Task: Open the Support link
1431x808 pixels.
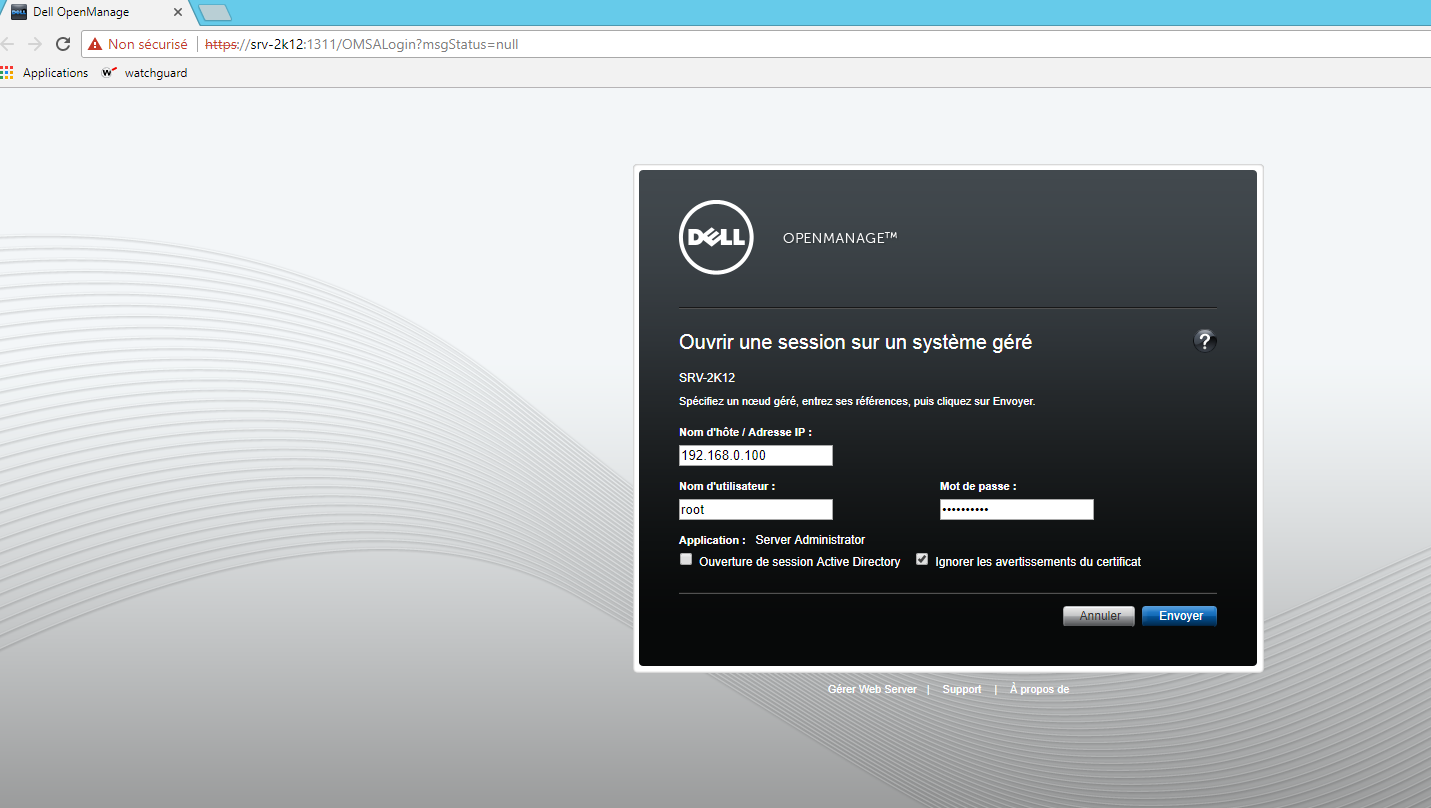Action: coord(962,689)
